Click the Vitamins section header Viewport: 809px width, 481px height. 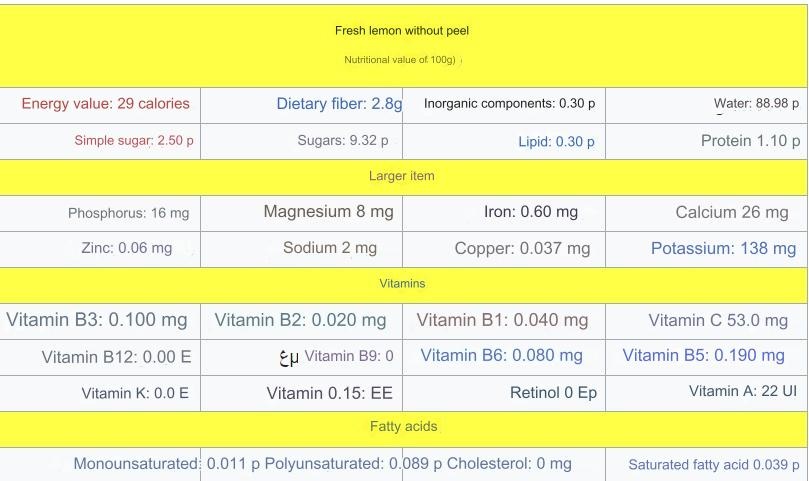(x=402, y=284)
